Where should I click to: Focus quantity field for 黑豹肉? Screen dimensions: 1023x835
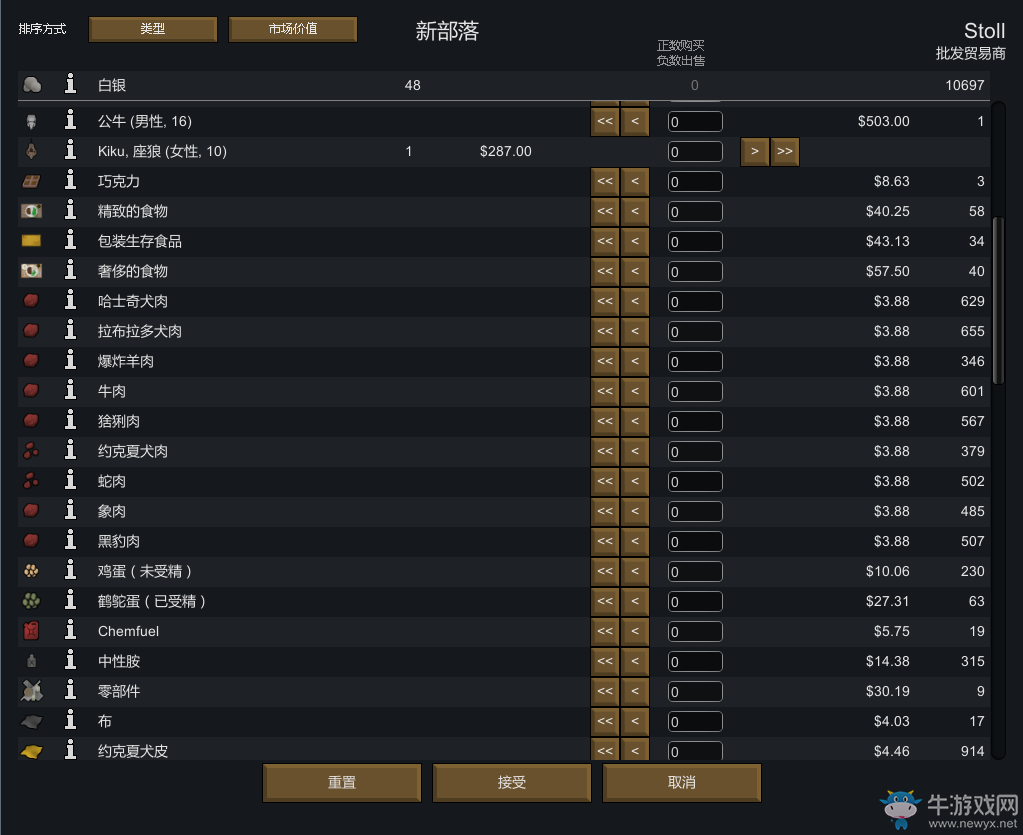pyautogui.click(x=695, y=541)
